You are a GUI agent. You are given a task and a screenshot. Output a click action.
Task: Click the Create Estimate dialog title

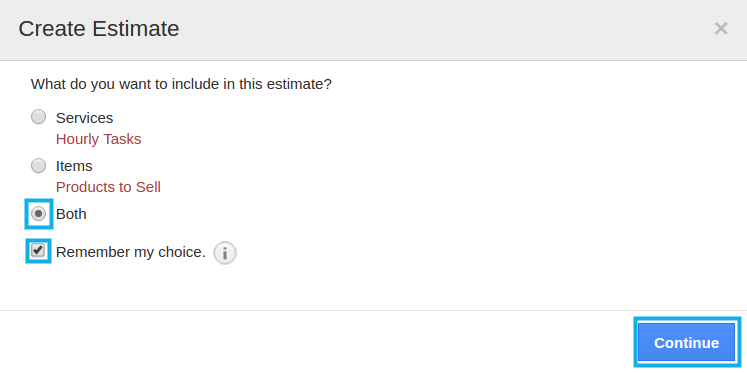(99, 29)
